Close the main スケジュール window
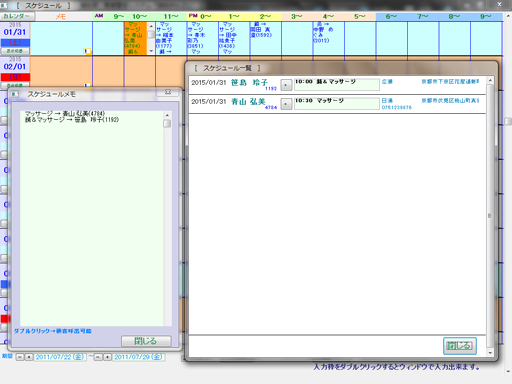Viewport: 512px width, 384px height. (499, 4)
